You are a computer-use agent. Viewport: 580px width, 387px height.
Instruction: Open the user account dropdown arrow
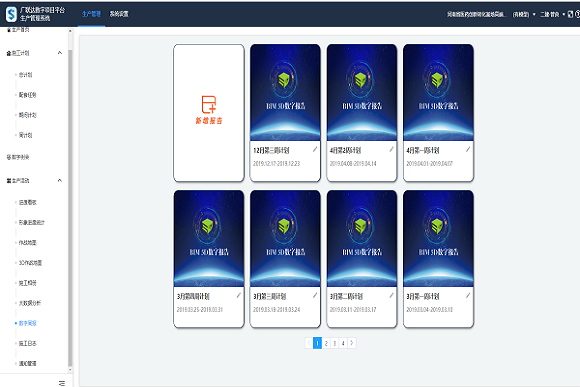coord(564,14)
